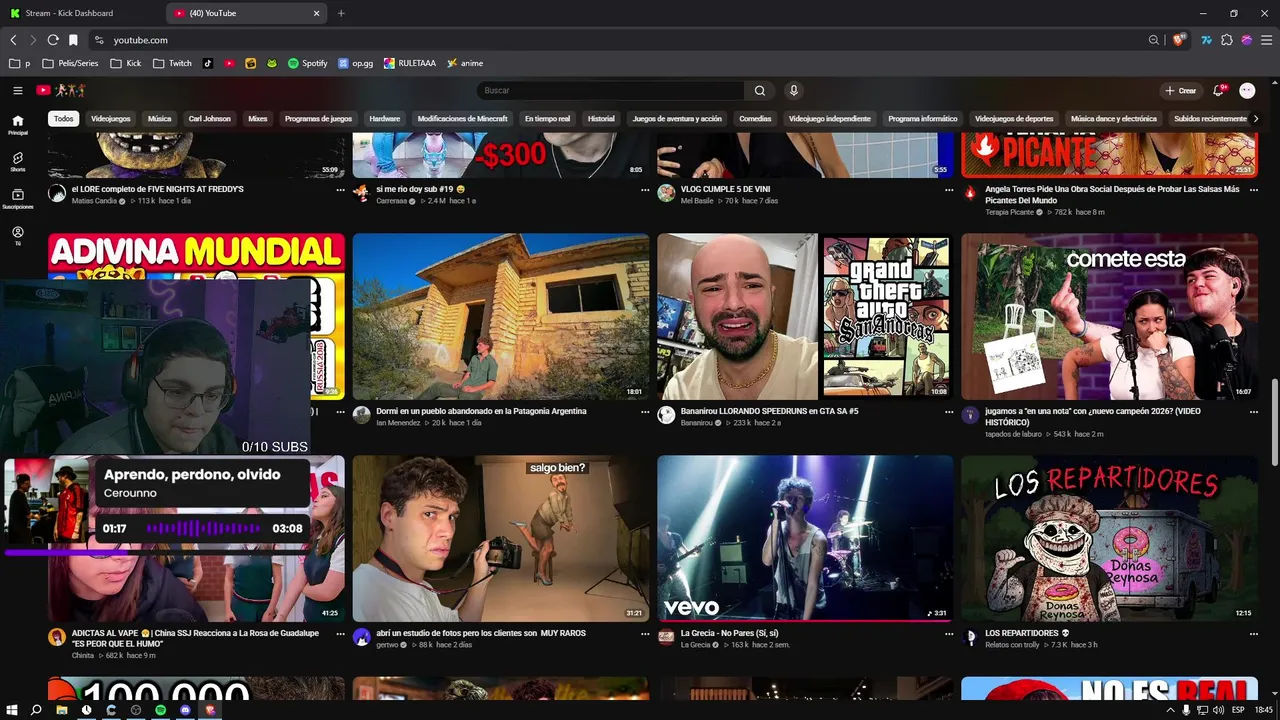Open the YouTube icon bookmark

pos(229,63)
